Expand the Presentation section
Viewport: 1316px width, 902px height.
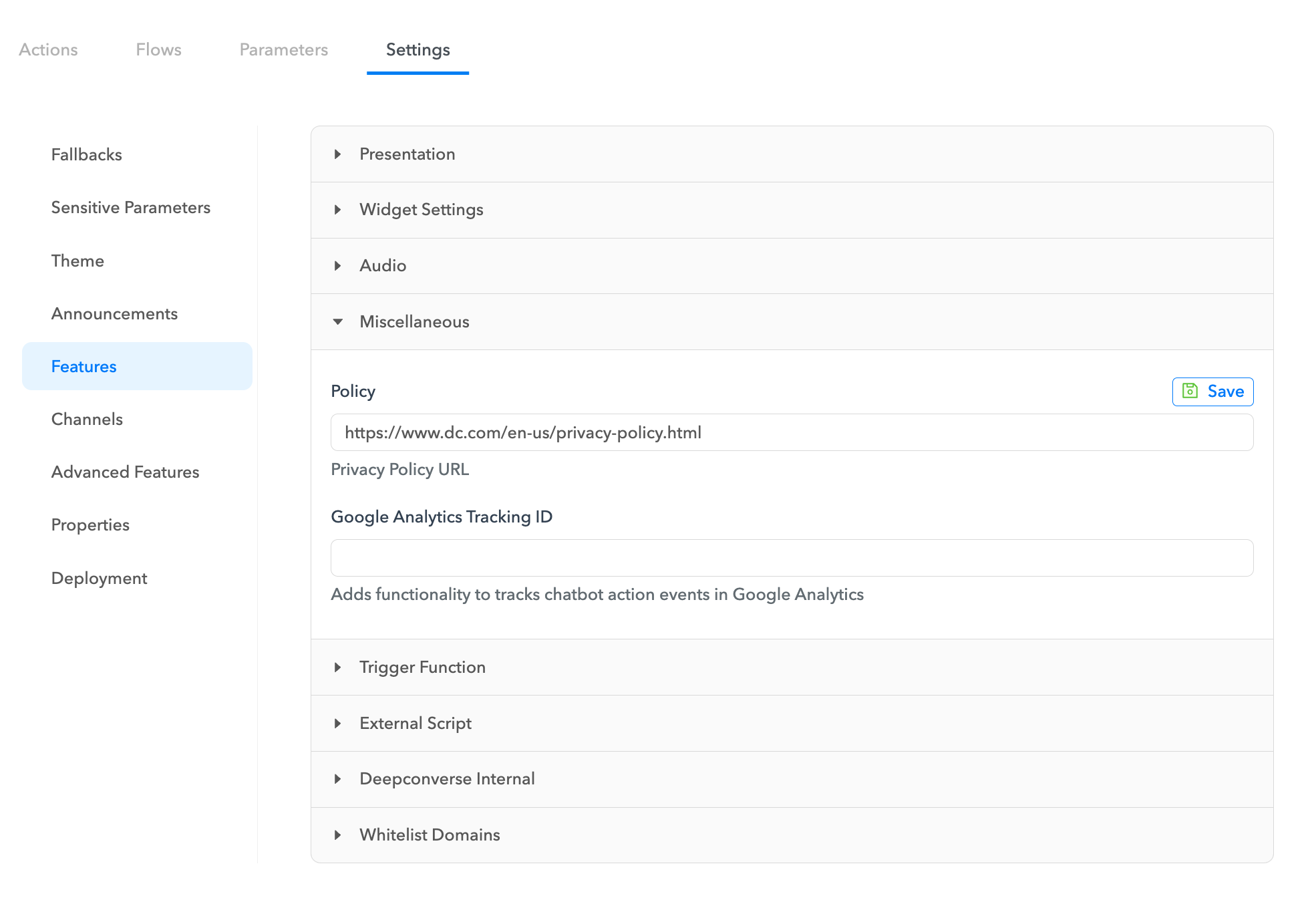[407, 154]
